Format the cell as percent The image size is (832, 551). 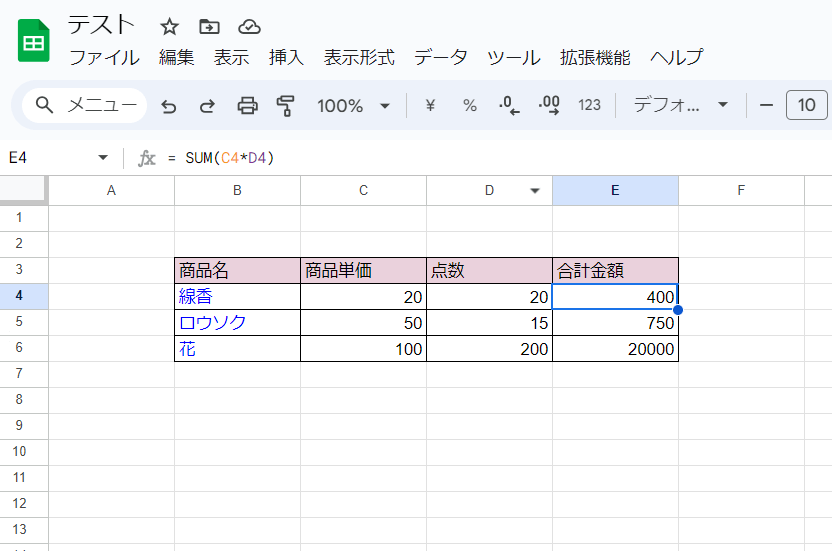pos(469,105)
